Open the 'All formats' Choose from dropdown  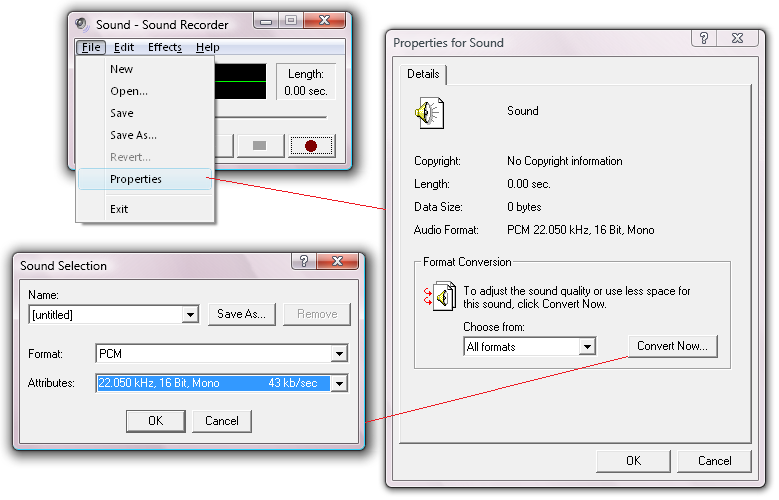point(587,347)
